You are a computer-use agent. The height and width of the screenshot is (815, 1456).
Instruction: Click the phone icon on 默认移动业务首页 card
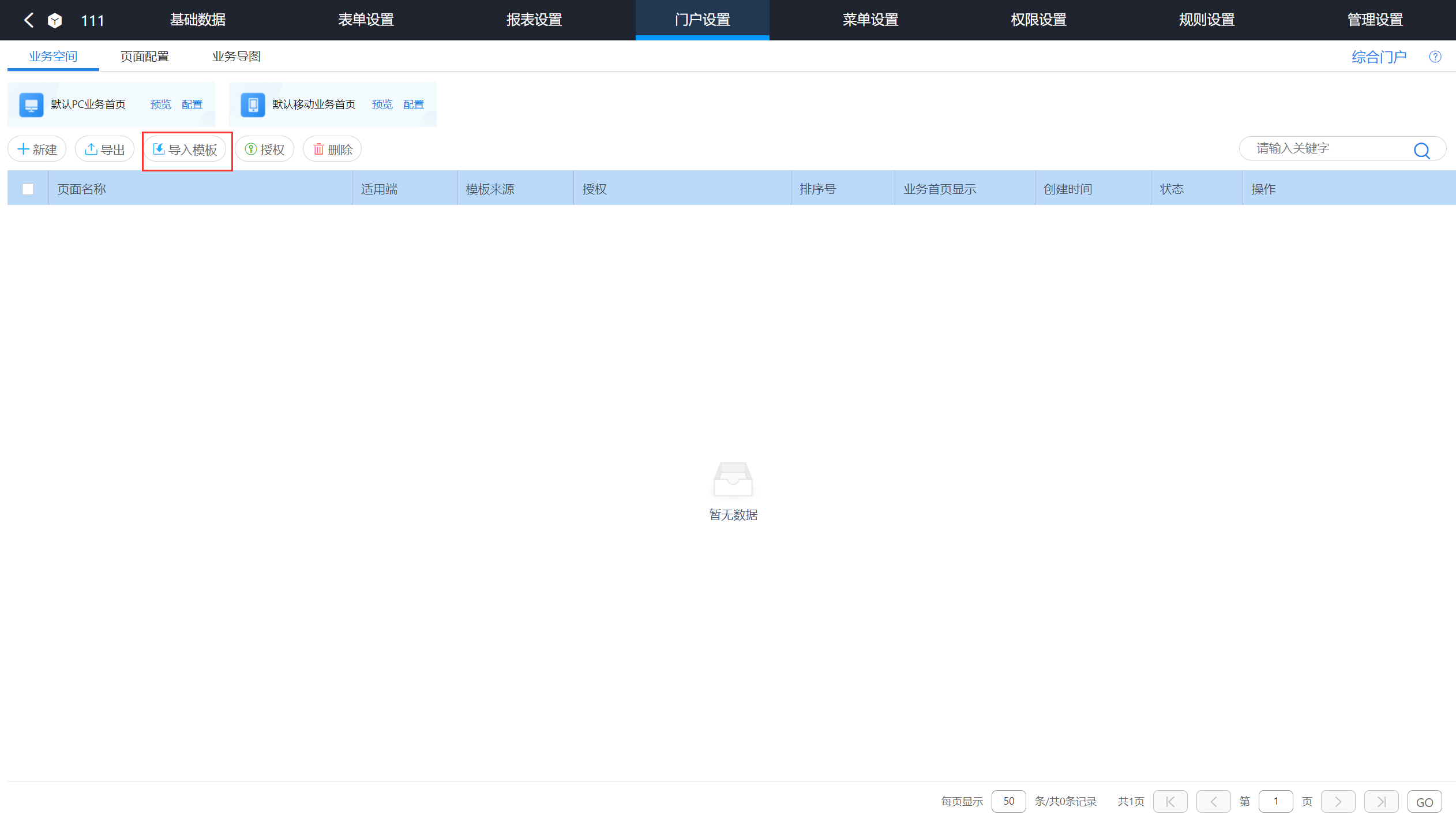(x=252, y=104)
